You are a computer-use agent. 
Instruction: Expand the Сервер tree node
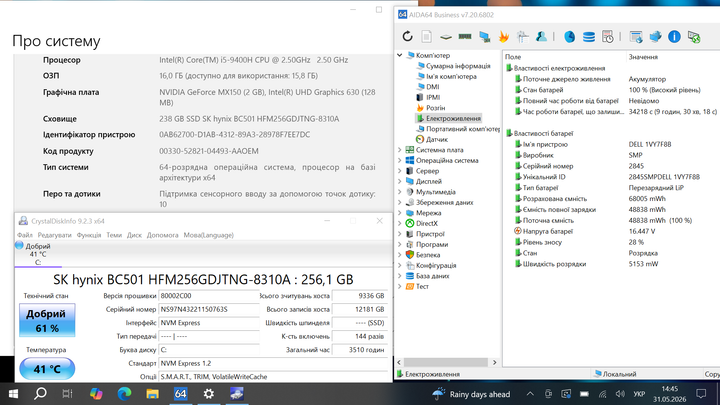coord(399,171)
